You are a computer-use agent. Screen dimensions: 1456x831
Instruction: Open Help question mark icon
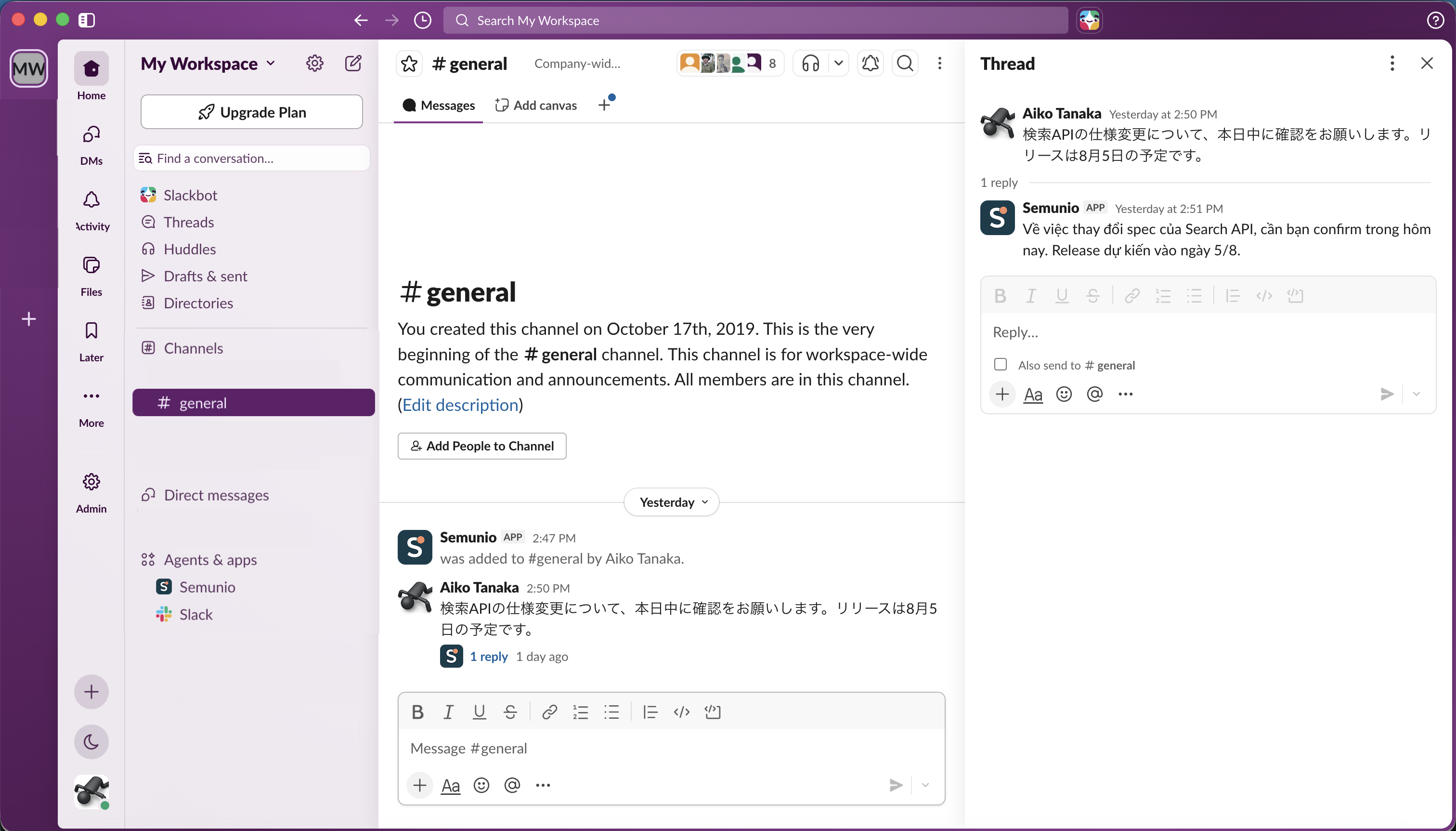click(x=1435, y=21)
